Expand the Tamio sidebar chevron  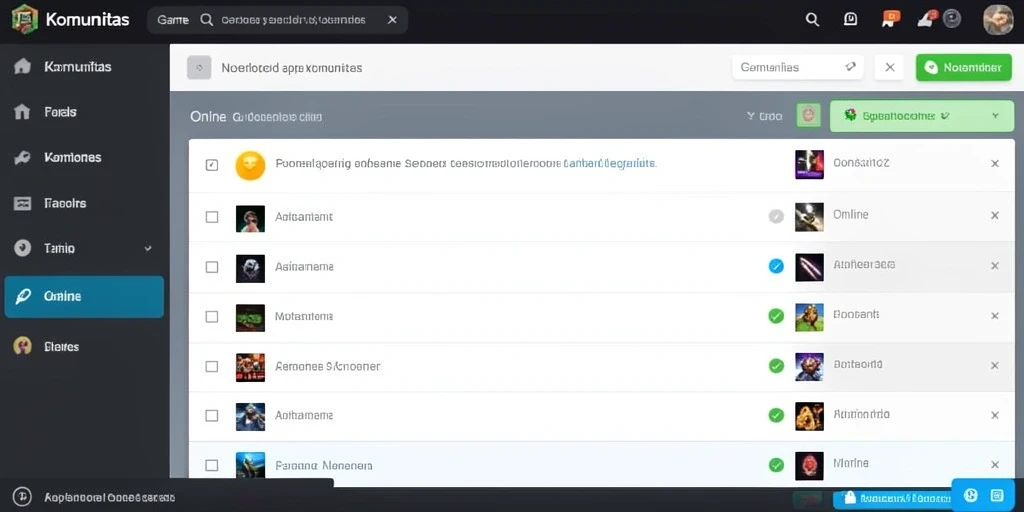click(148, 249)
